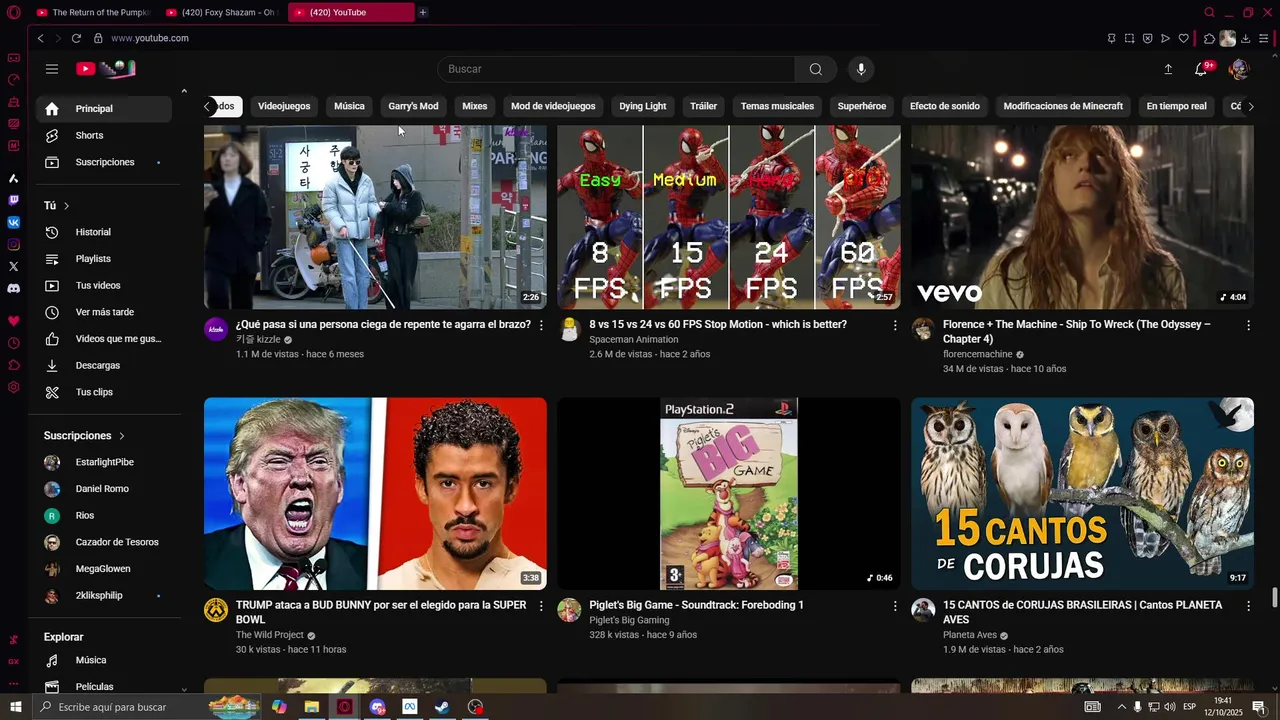Open the YouTube account avatar menu
This screenshot has width=1280, height=720.
click(1239, 69)
